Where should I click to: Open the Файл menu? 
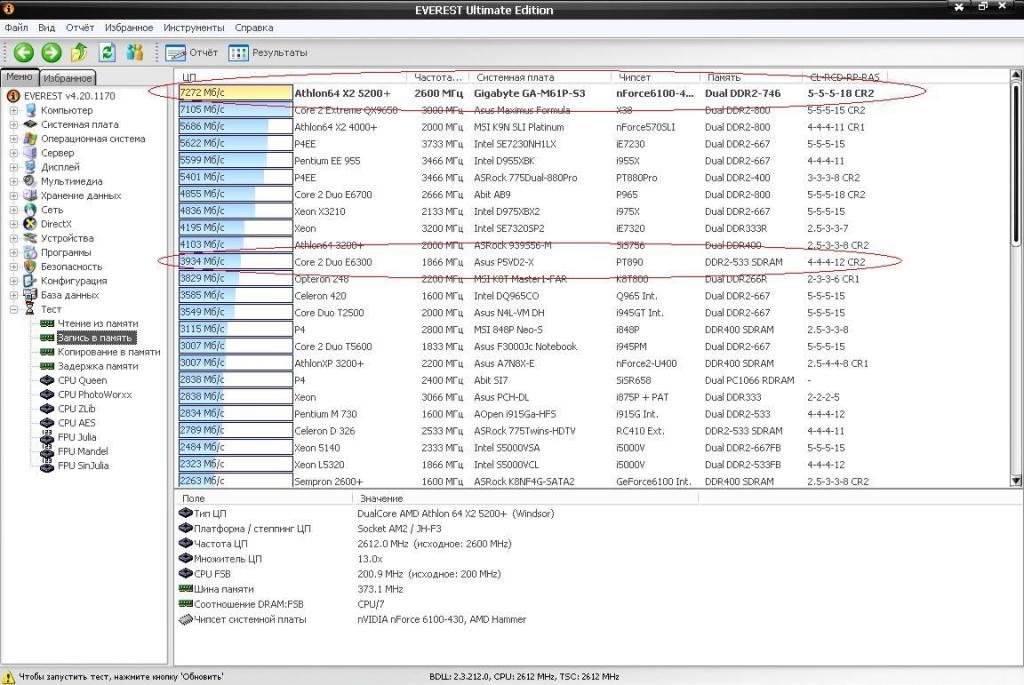tap(16, 27)
